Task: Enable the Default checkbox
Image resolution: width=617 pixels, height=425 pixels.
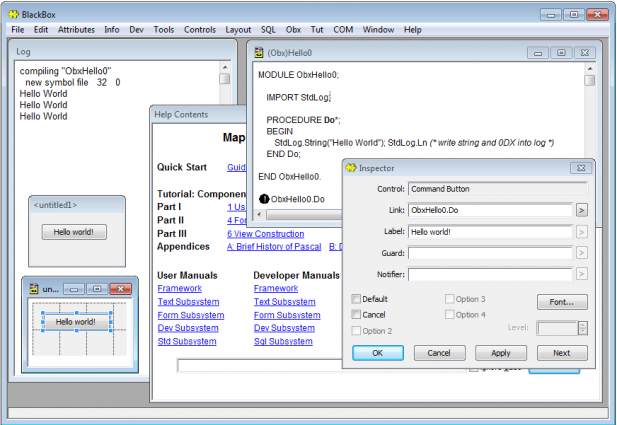Action: click(358, 299)
